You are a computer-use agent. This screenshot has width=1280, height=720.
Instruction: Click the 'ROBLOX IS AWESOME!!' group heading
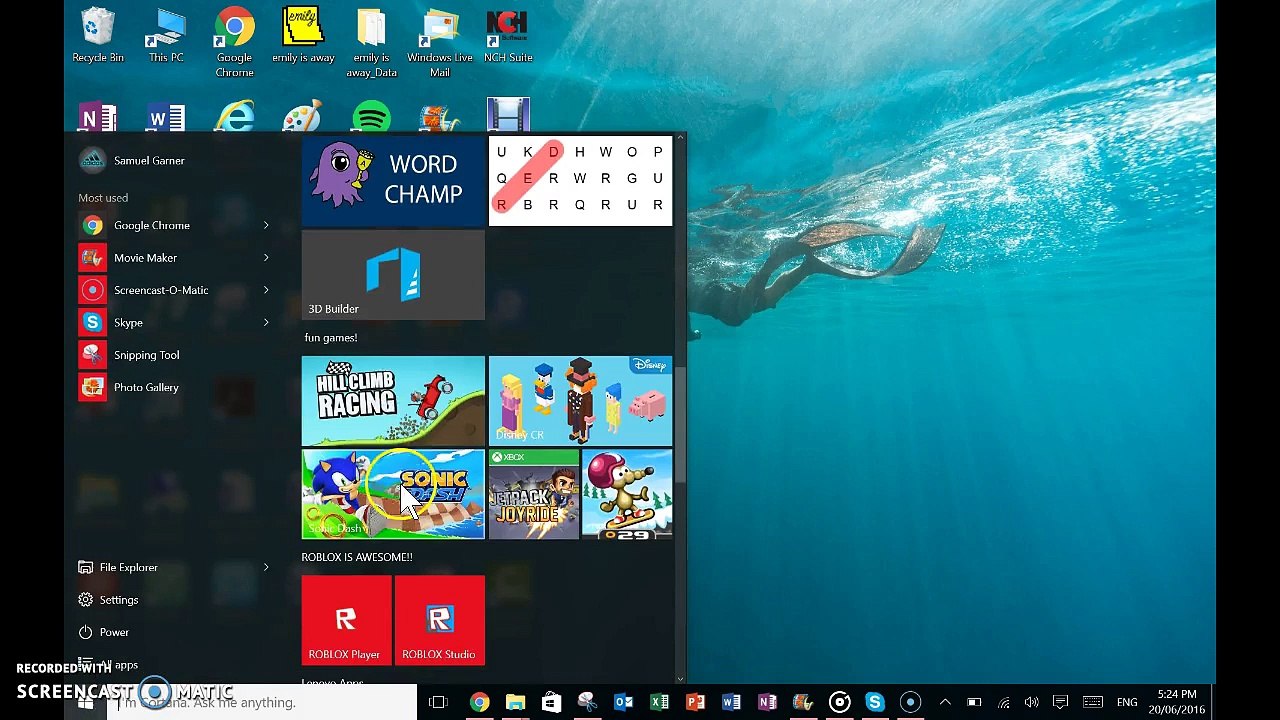(357, 557)
